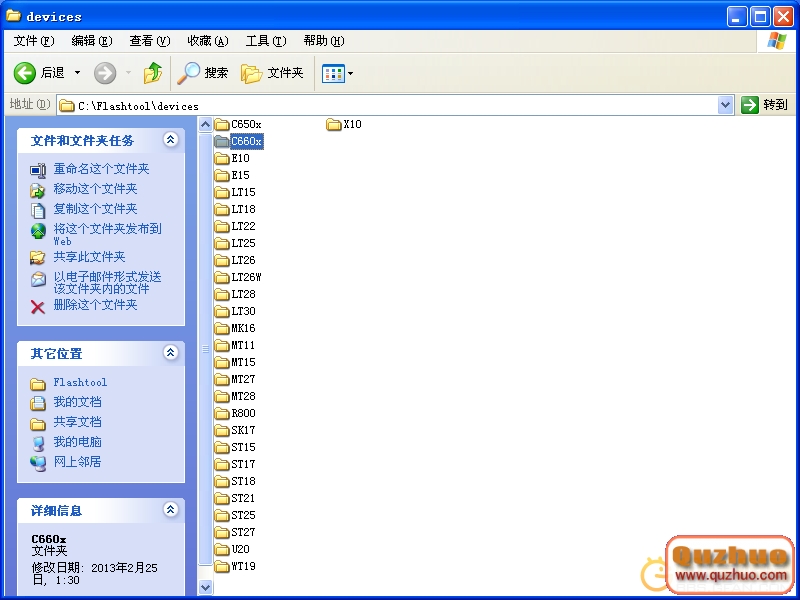The image size is (800, 600).
Task: Click the Go (转到) button
Action: (x=765, y=105)
